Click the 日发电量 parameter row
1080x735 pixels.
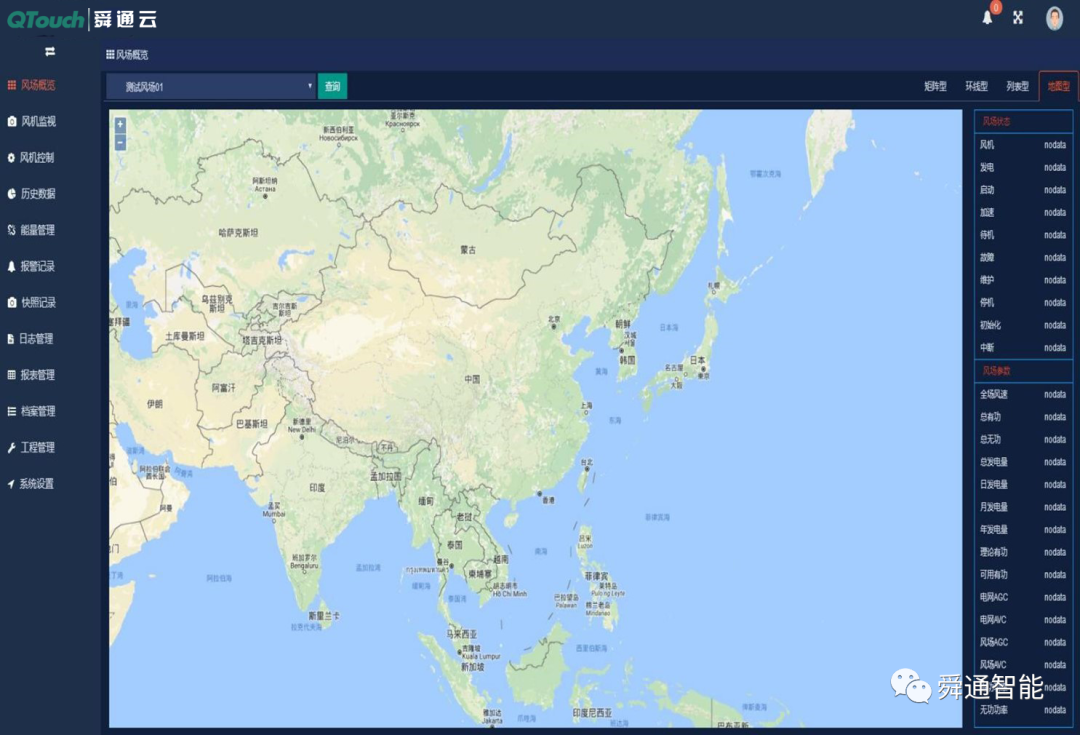point(1024,484)
